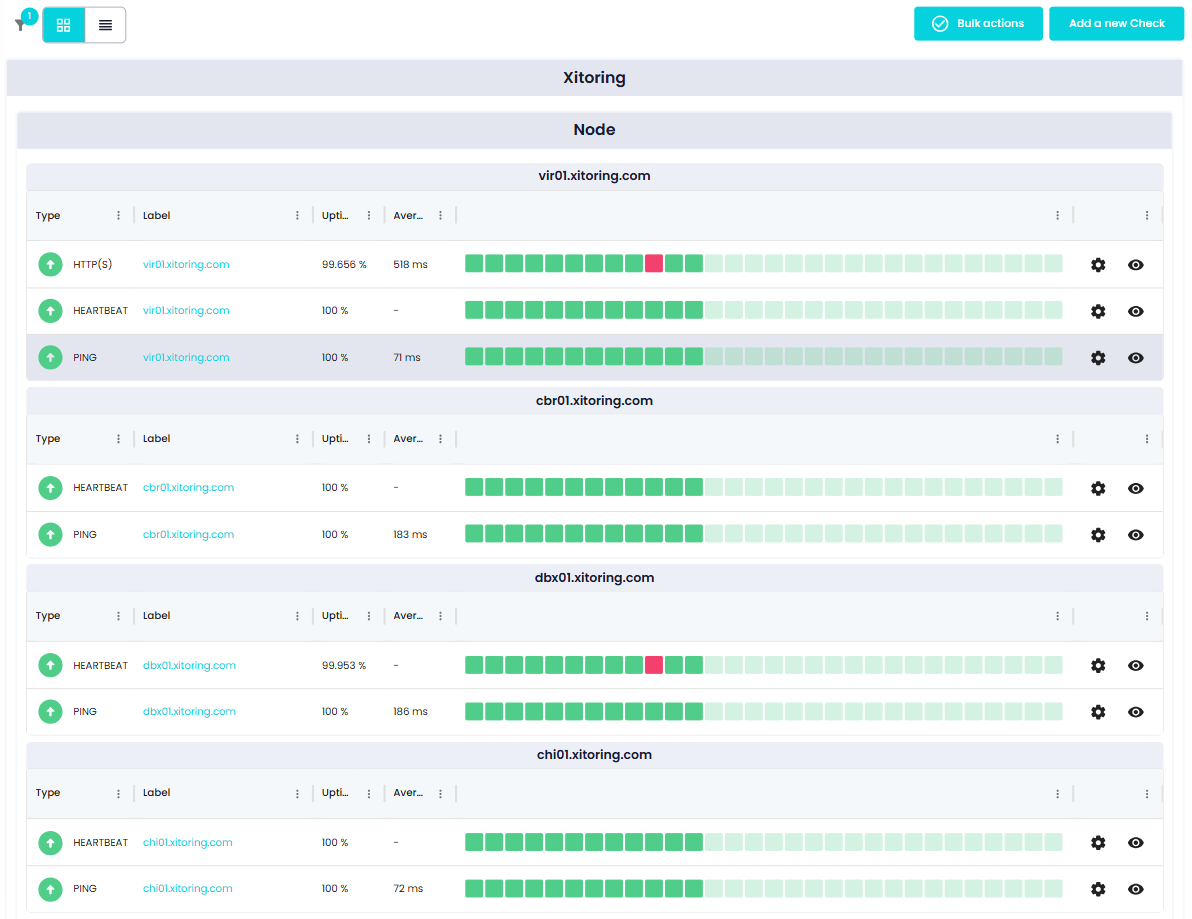Open settings gear for vir01 PING check
Screen dimensions: 1192x919
click(x=1098, y=357)
